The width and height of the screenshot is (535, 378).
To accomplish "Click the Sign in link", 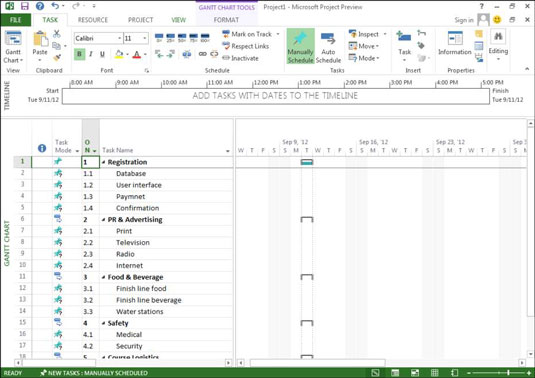I will pyautogui.click(x=464, y=20).
